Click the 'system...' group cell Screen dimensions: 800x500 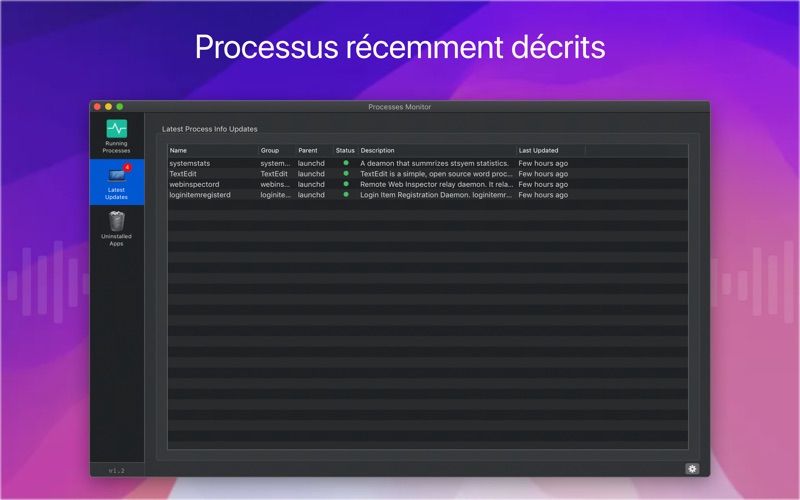pyautogui.click(x=275, y=163)
